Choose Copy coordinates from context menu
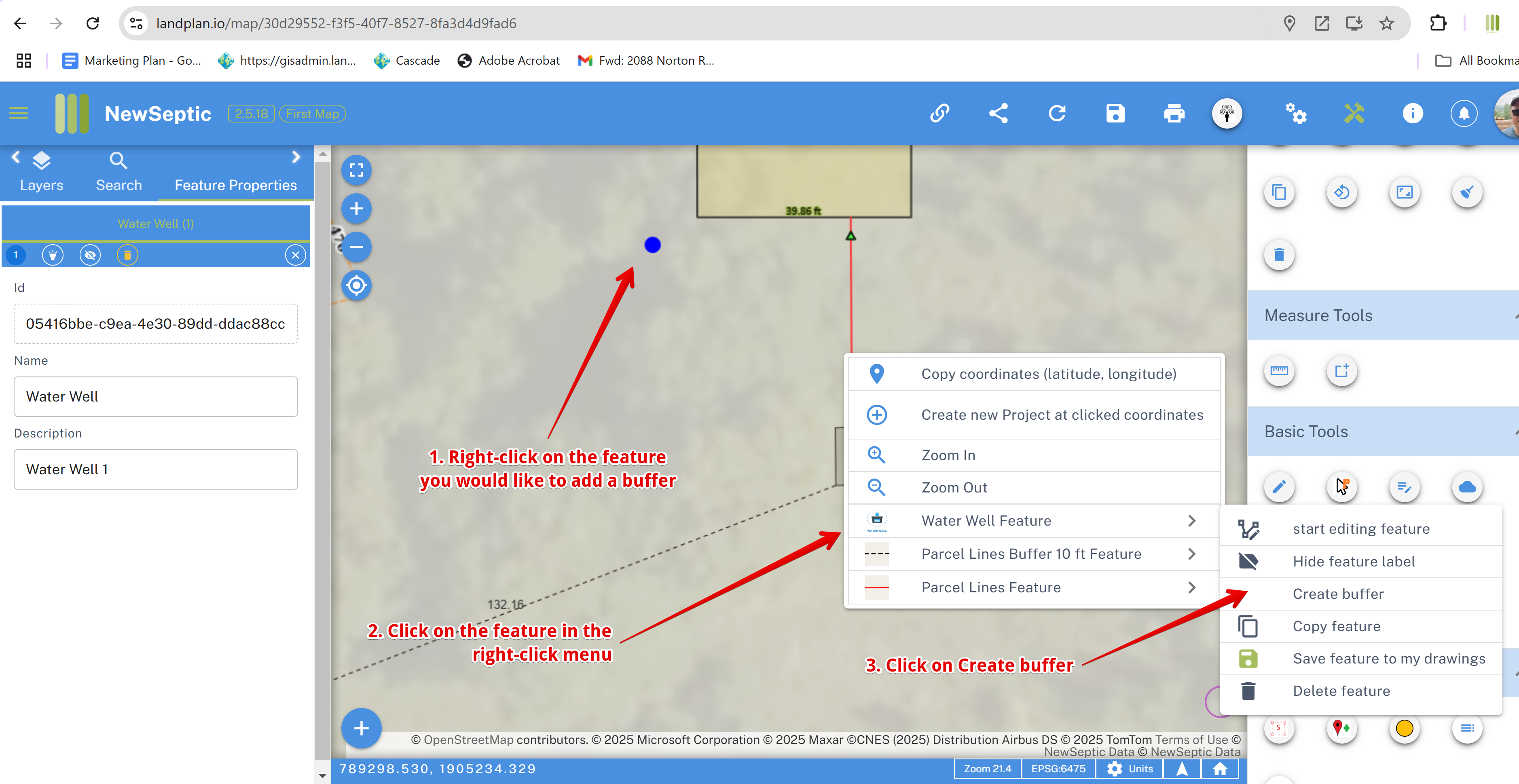1519x784 pixels. [1034, 374]
